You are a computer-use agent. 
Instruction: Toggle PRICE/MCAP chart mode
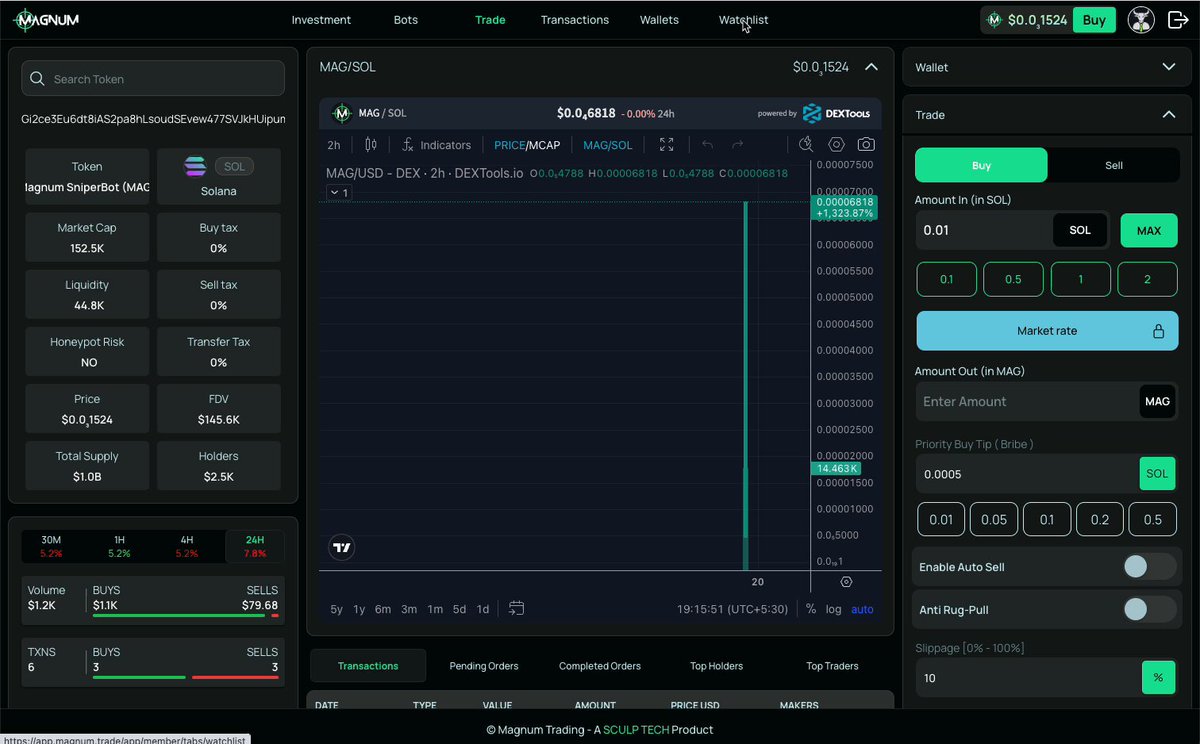[527, 145]
